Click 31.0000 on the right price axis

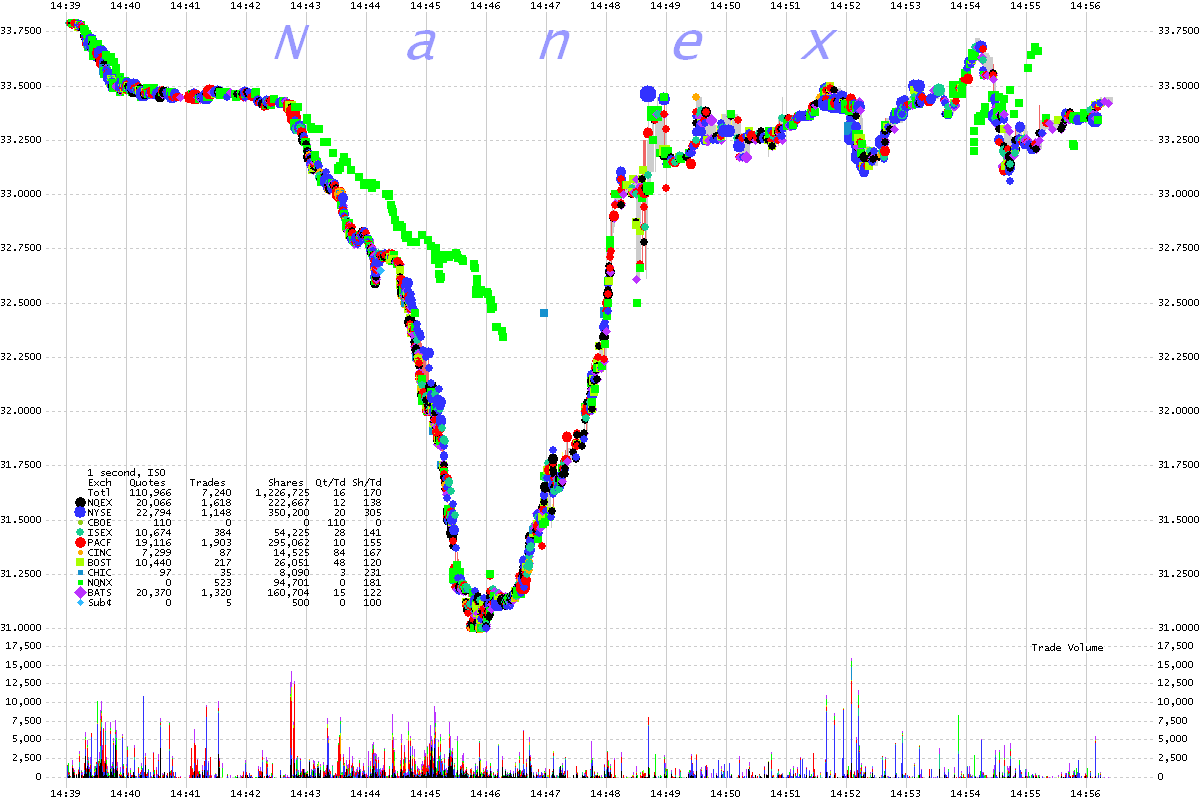pyautogui.click(x=1177, y=628)
